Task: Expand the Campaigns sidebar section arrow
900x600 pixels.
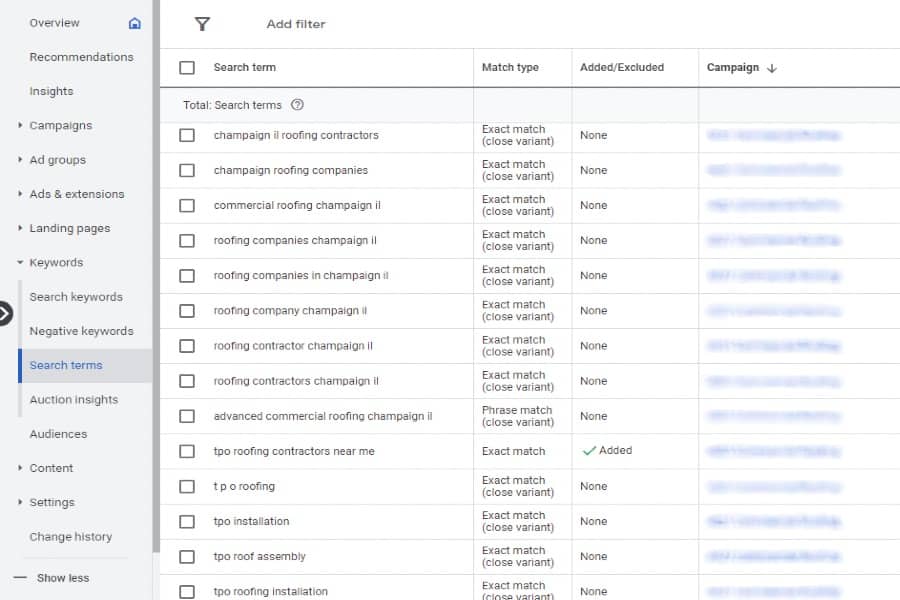Action: pos(20,125)
